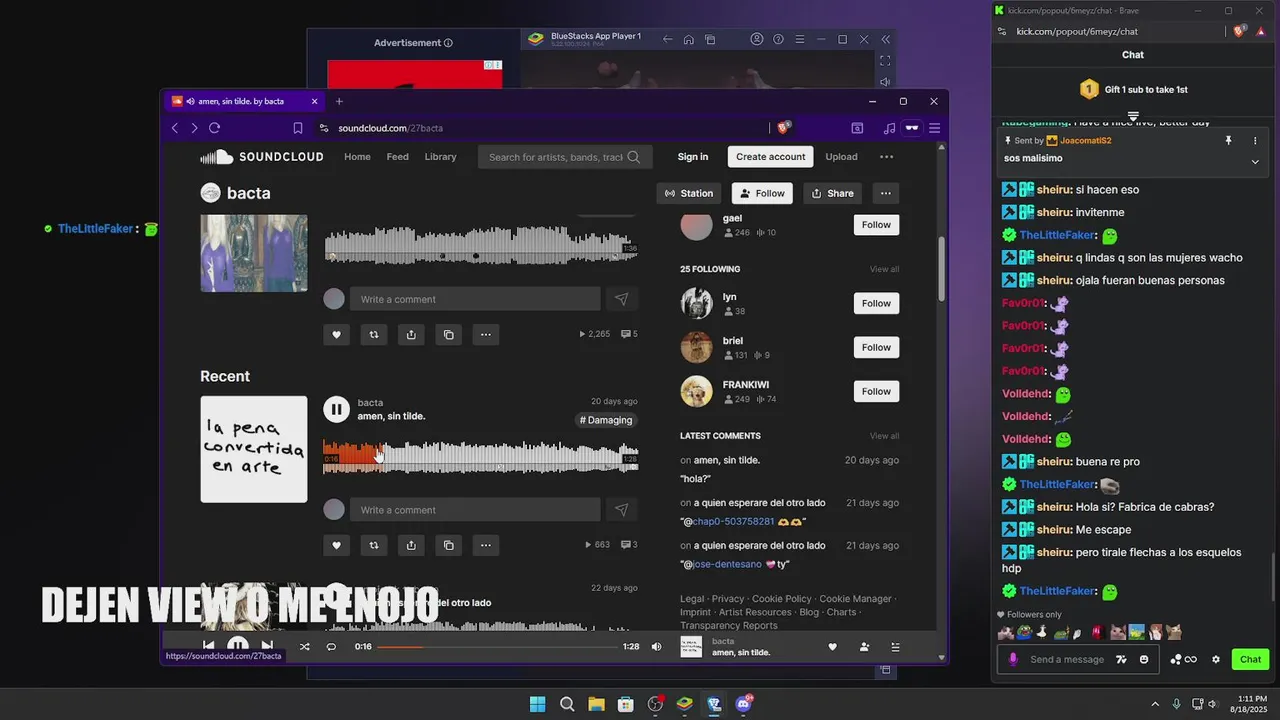The height and width of the screenshot is (720, 1280).
Task: Open Brave Shields icon in SoundCloud window
Action: click(x=784, y=127)
